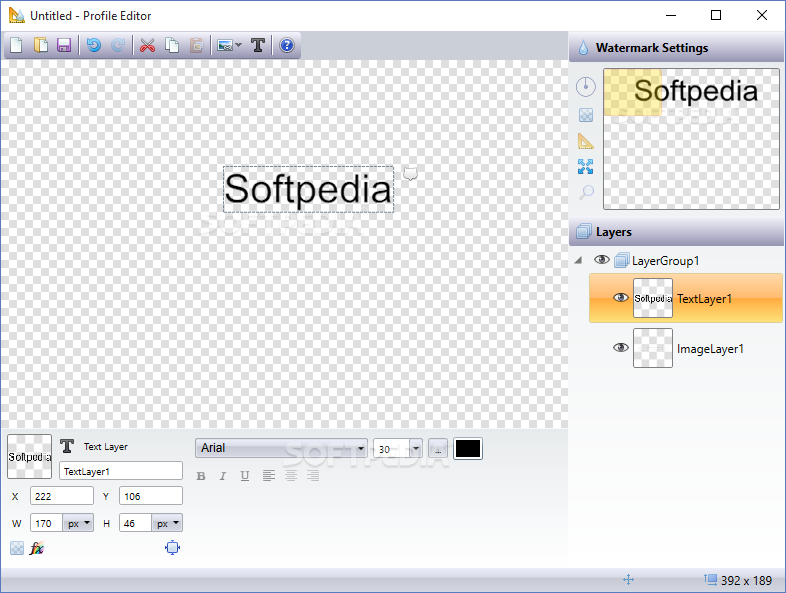786x593 pixels.
Task: Click the watermark preview thumbnail
Action: point(691,139)
